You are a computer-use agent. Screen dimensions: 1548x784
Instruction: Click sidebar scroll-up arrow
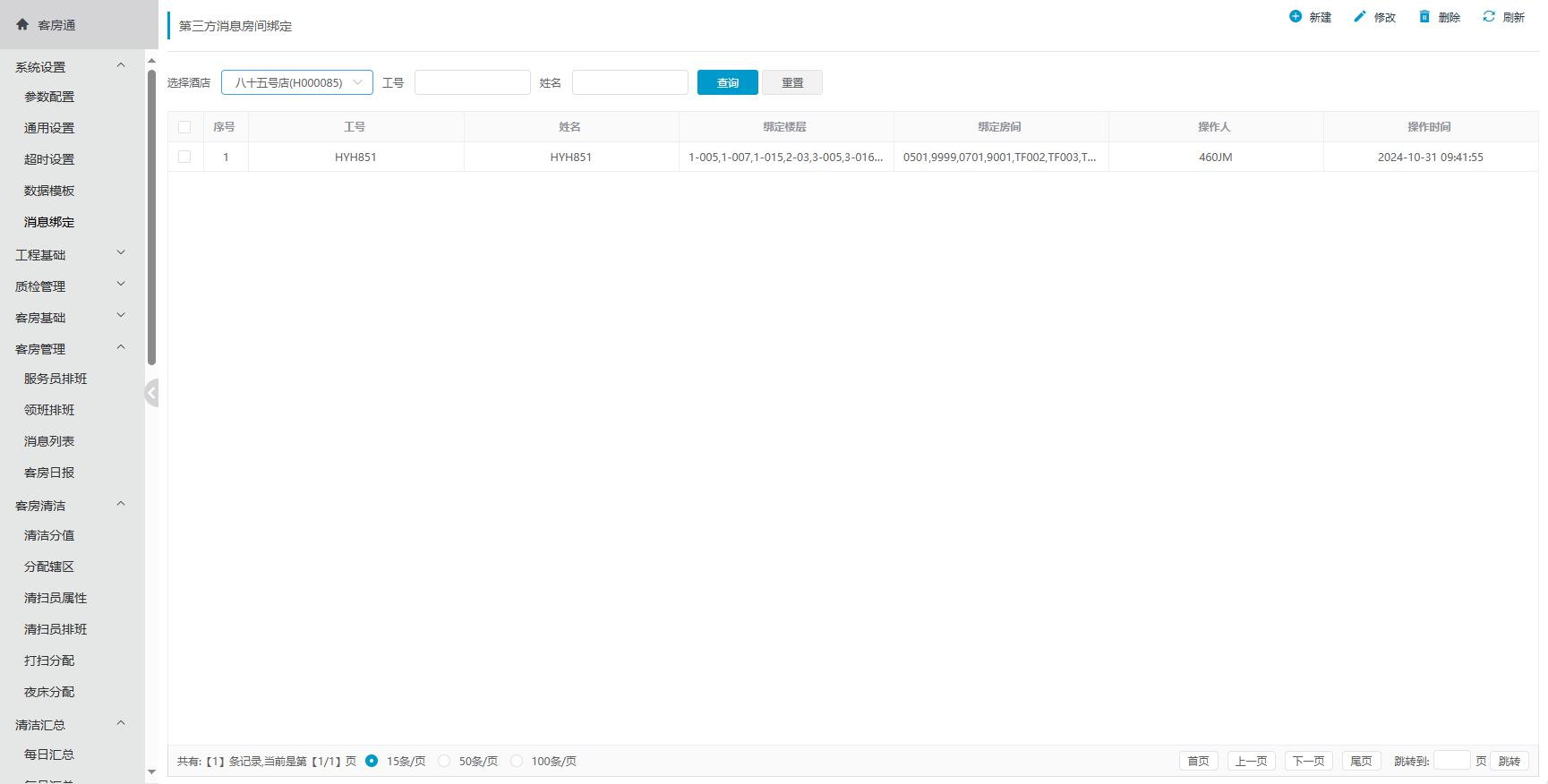pyautogui.click(x=151, y=61)
